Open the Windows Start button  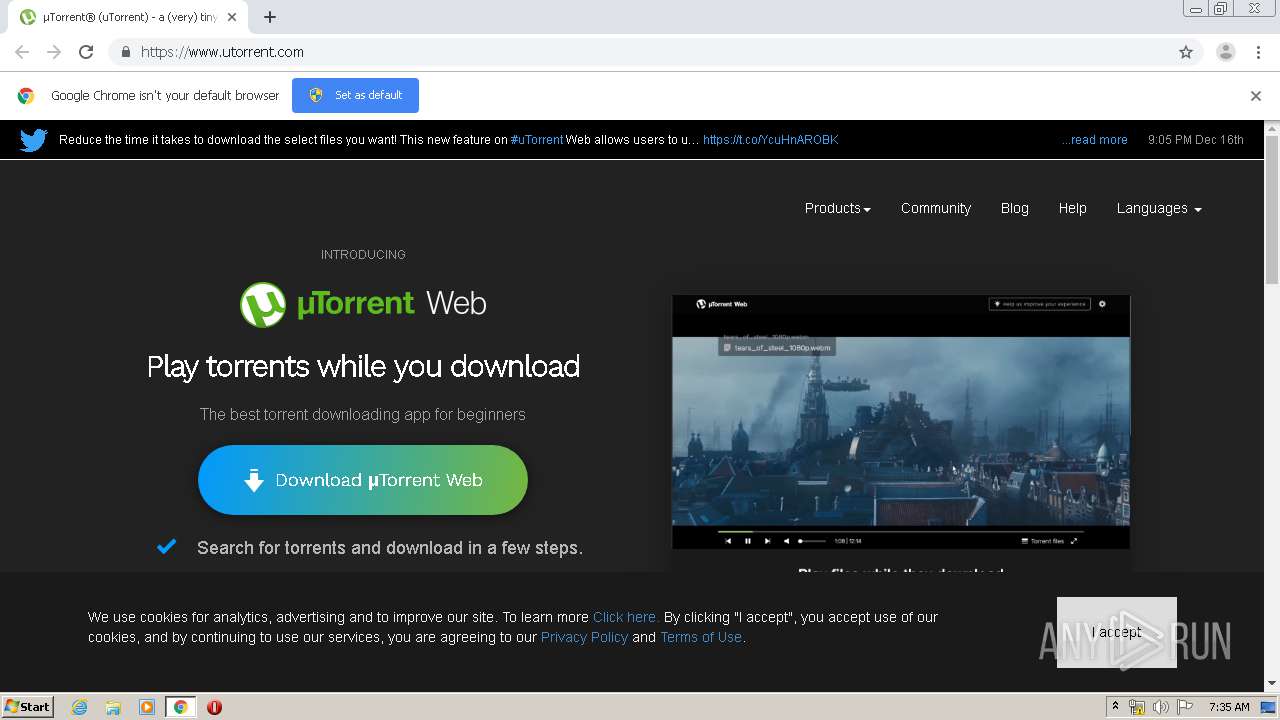[x=28, y=707]
